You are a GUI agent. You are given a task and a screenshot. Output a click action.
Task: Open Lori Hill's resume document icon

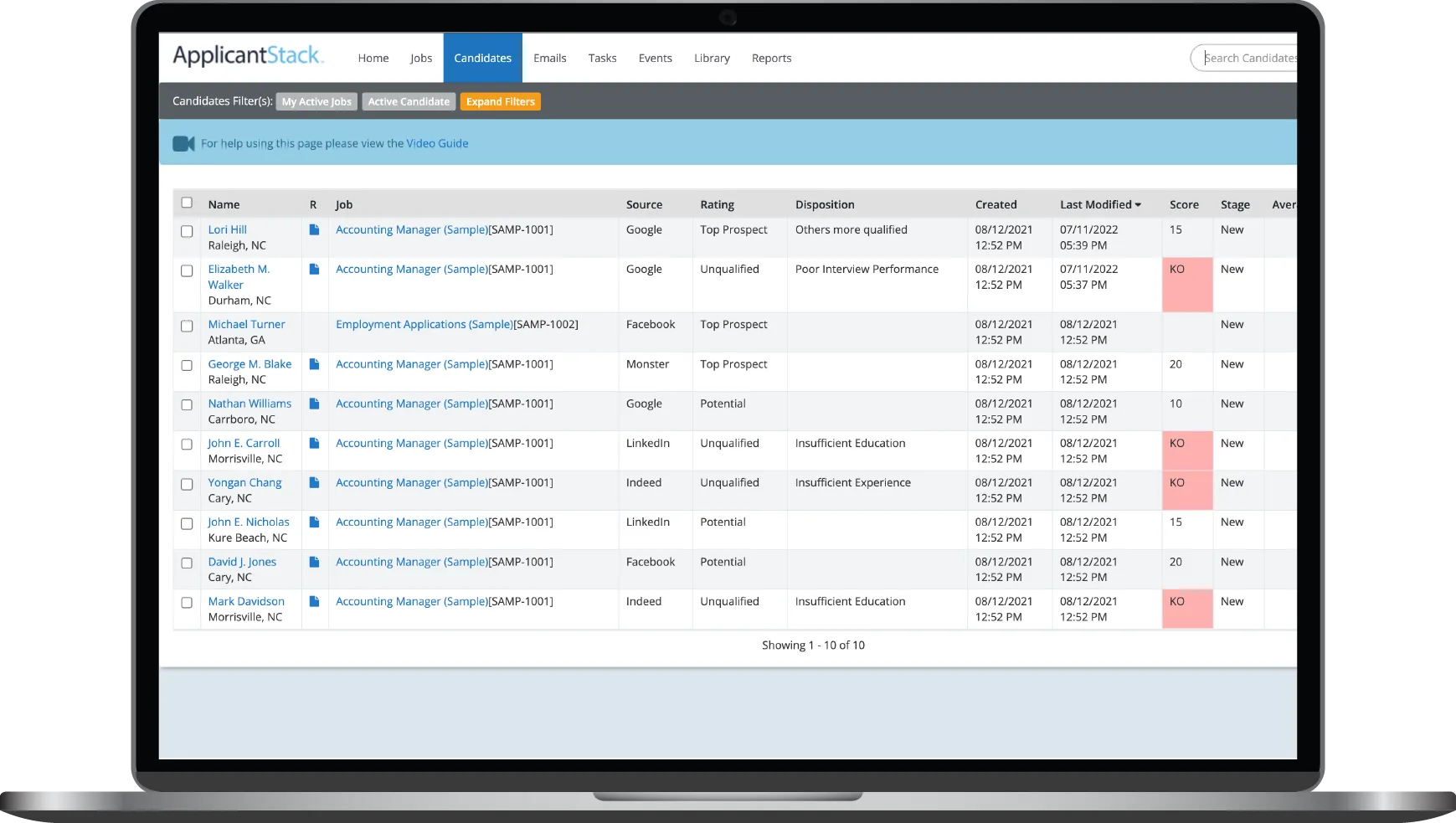[x=314, y=229]
